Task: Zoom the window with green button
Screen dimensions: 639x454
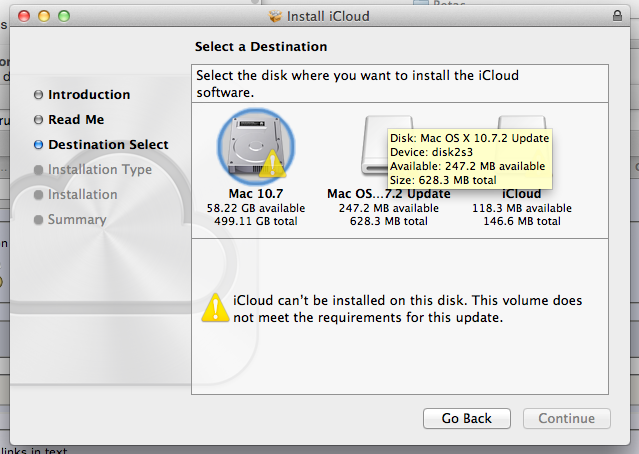Action: 64,16
